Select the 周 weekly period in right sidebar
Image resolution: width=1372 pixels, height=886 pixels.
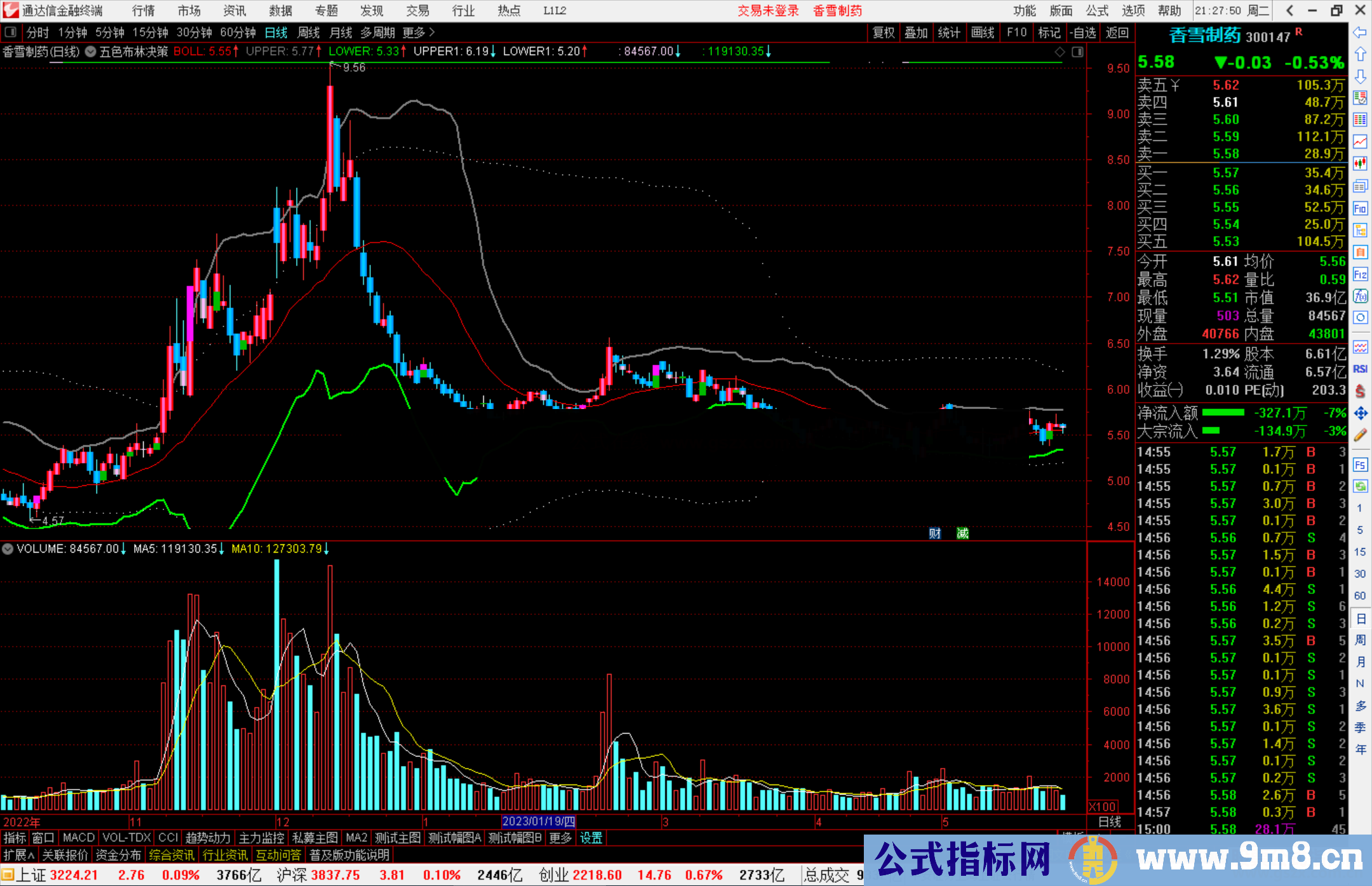[1360, 640]
